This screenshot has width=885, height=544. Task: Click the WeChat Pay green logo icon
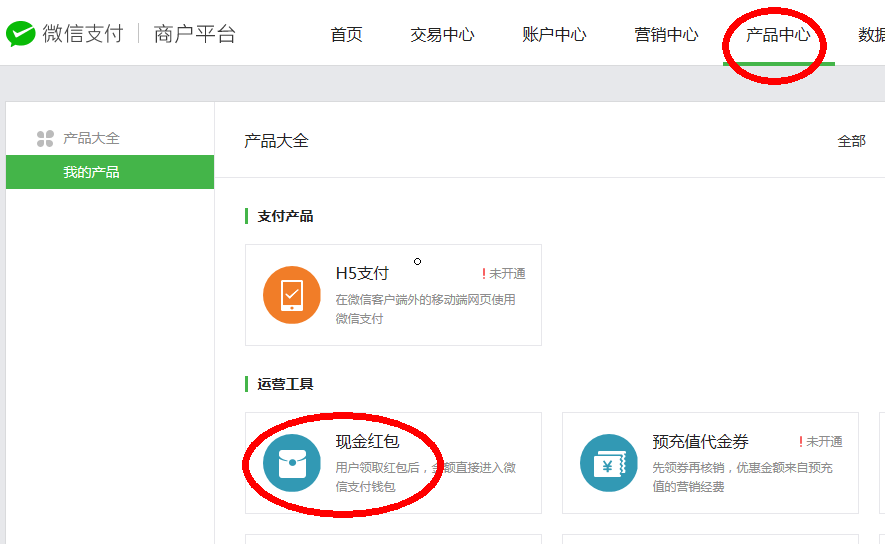pos(21,34)
